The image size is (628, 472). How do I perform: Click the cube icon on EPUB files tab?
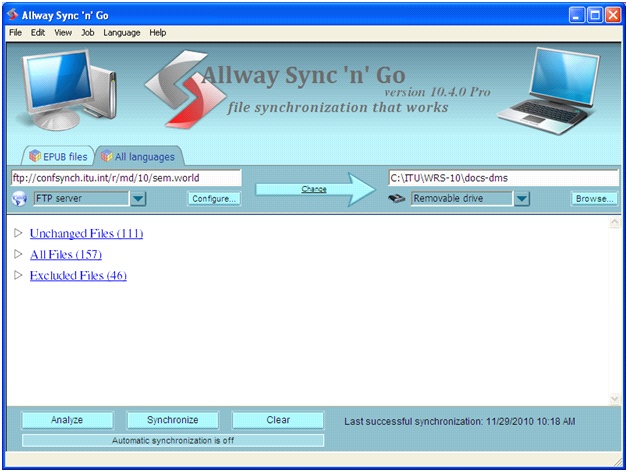(35, 156)
